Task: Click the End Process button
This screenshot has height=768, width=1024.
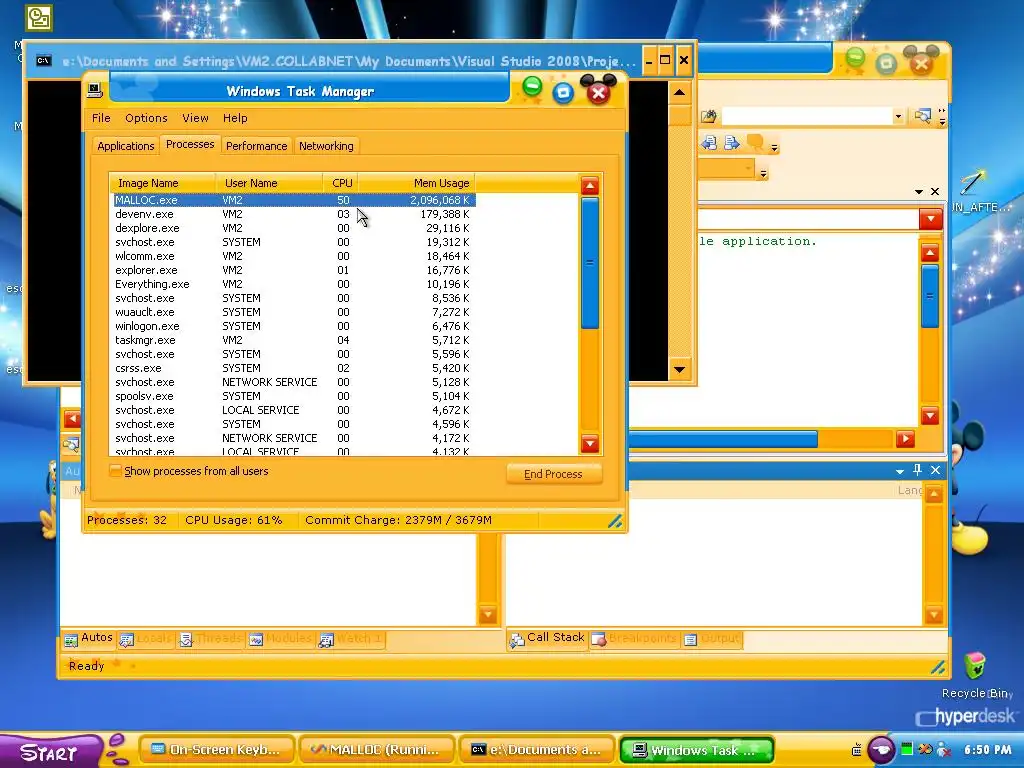Action: 553,474
